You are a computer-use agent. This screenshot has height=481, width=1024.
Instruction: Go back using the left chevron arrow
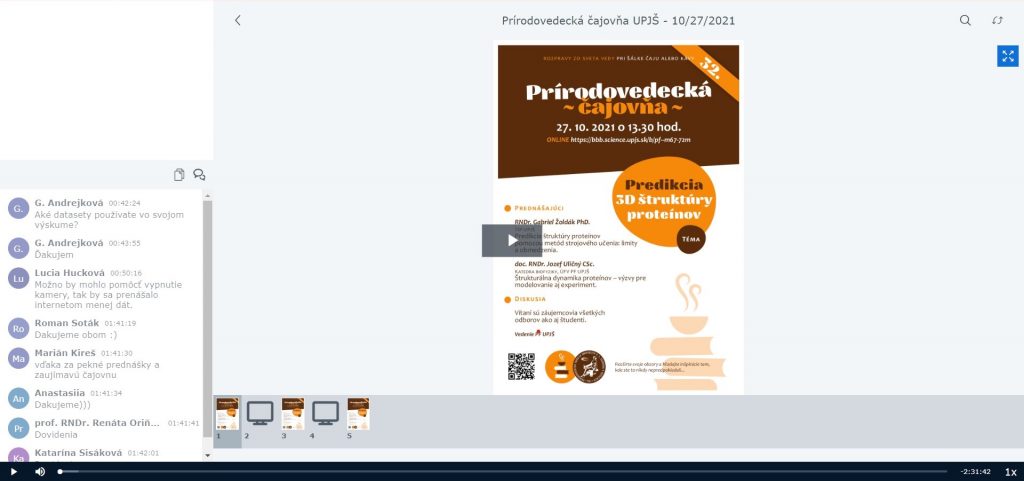(x=238, y=20)
